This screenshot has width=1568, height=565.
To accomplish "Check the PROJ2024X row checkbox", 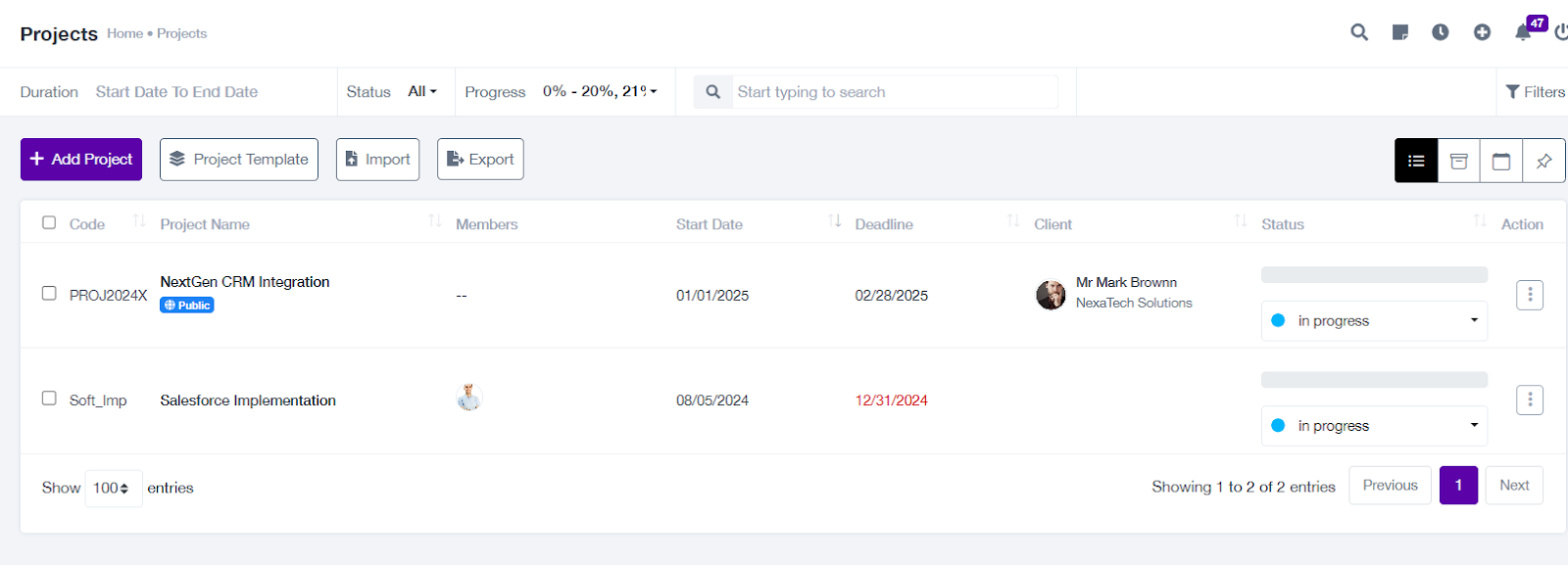I will [x=49, y=293].
